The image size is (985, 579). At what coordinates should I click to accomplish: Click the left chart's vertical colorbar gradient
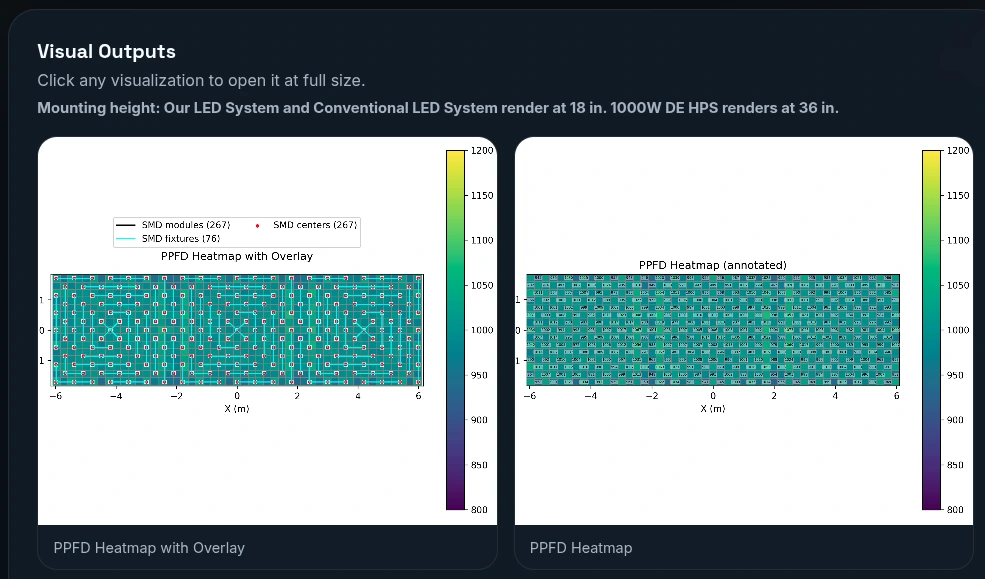(x=455, y=330)
